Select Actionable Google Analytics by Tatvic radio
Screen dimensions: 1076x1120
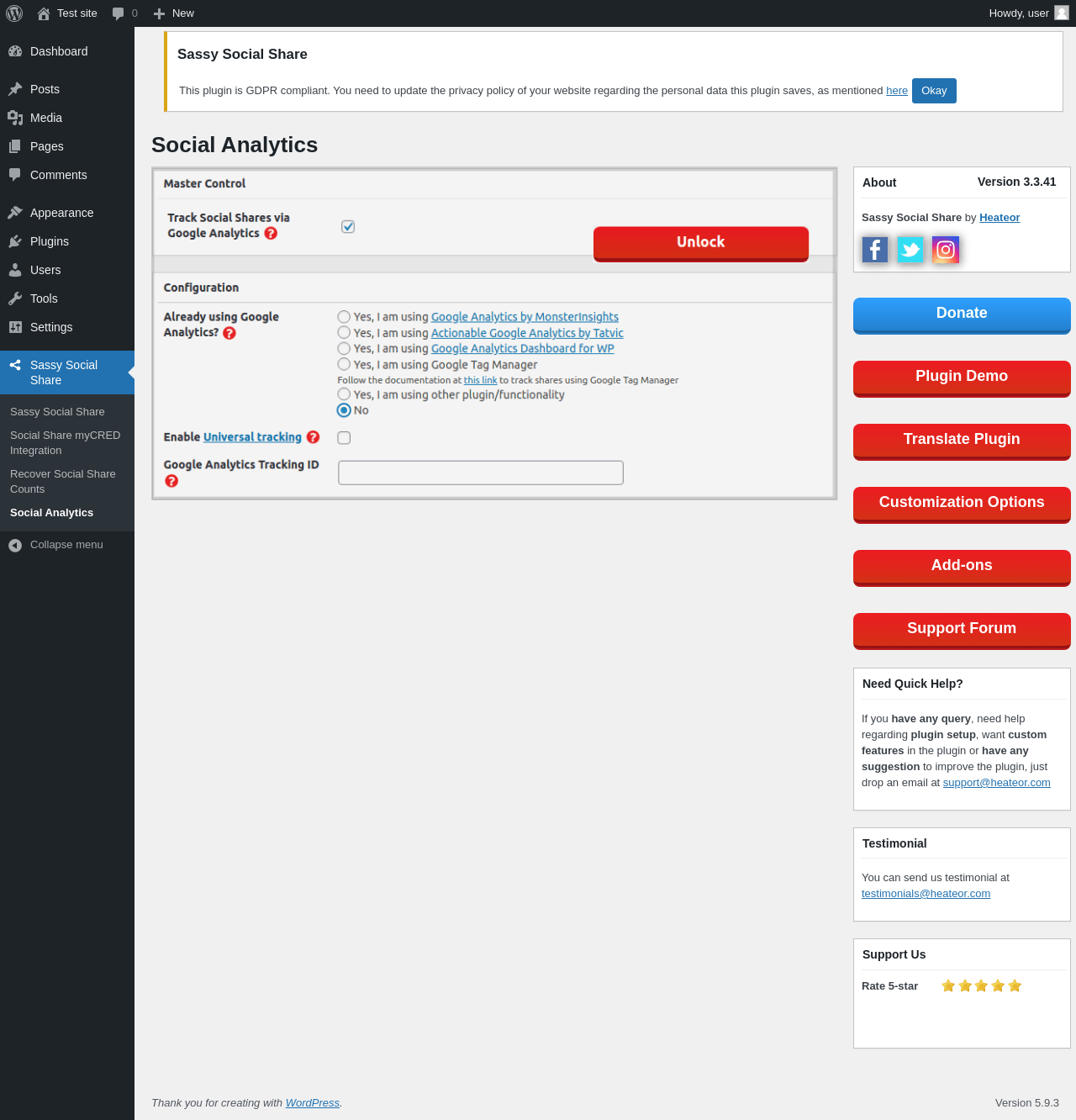[344, 333]
